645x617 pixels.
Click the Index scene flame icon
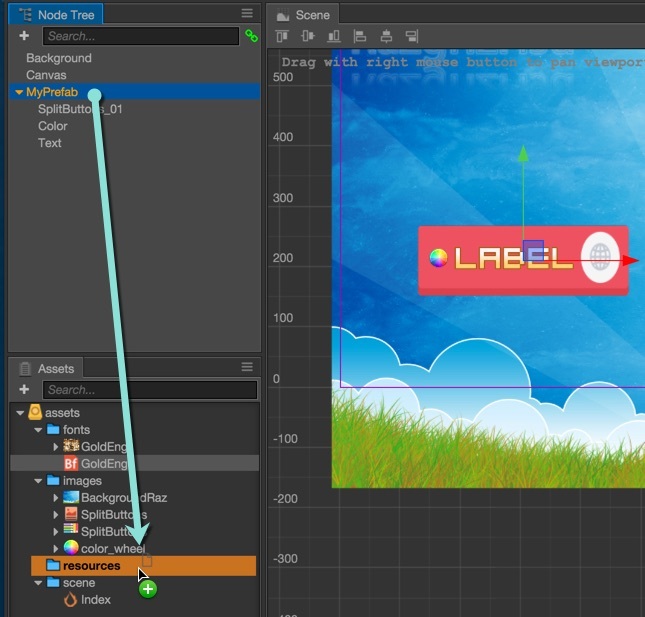70,599
